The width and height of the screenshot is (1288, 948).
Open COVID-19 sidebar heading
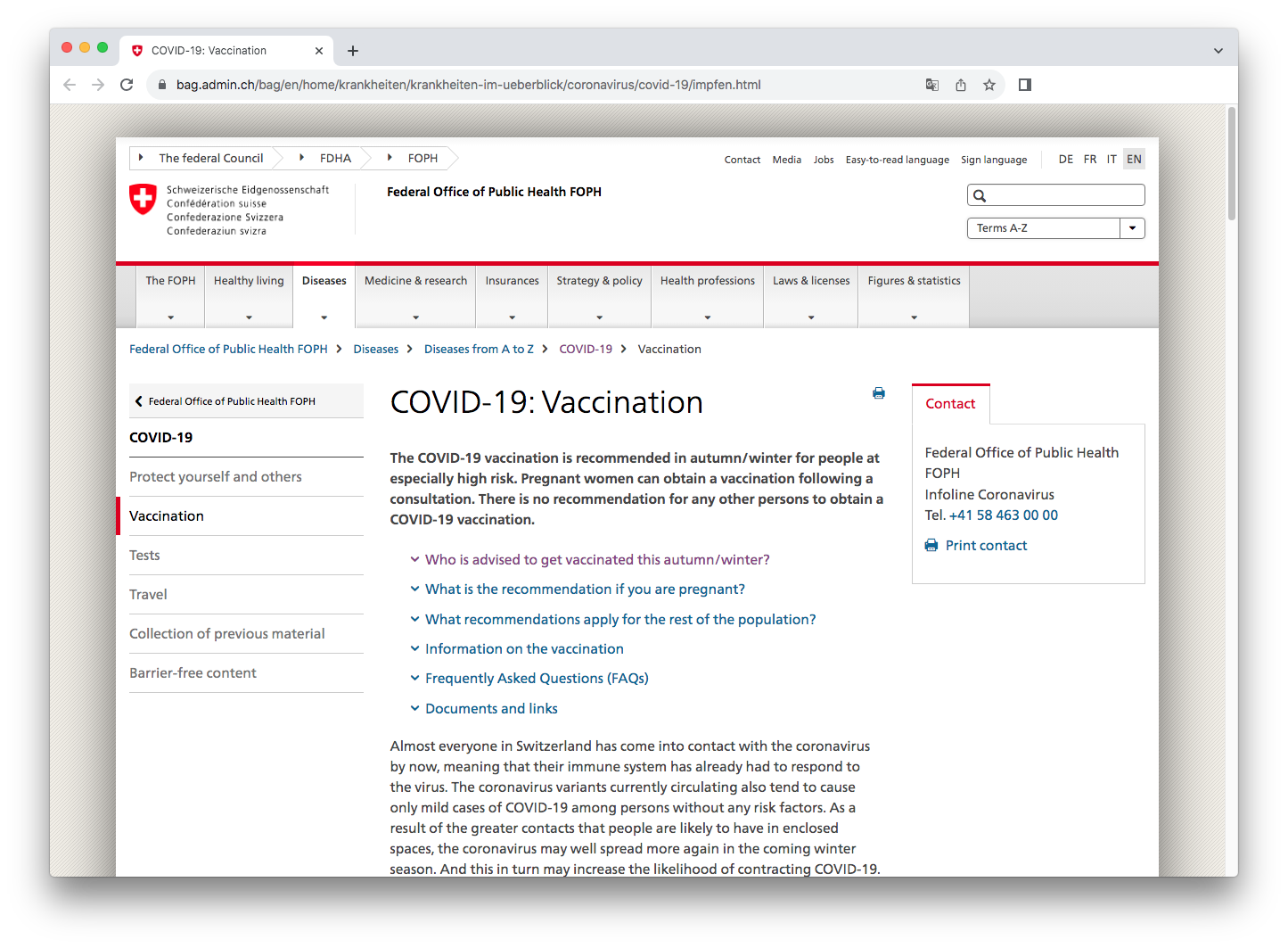point(161,437)
